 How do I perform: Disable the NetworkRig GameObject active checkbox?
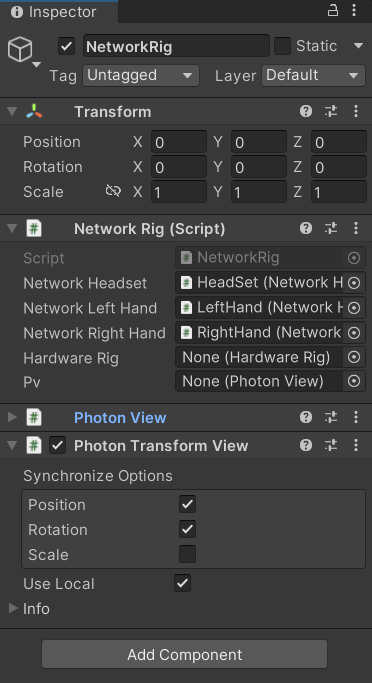66,46
